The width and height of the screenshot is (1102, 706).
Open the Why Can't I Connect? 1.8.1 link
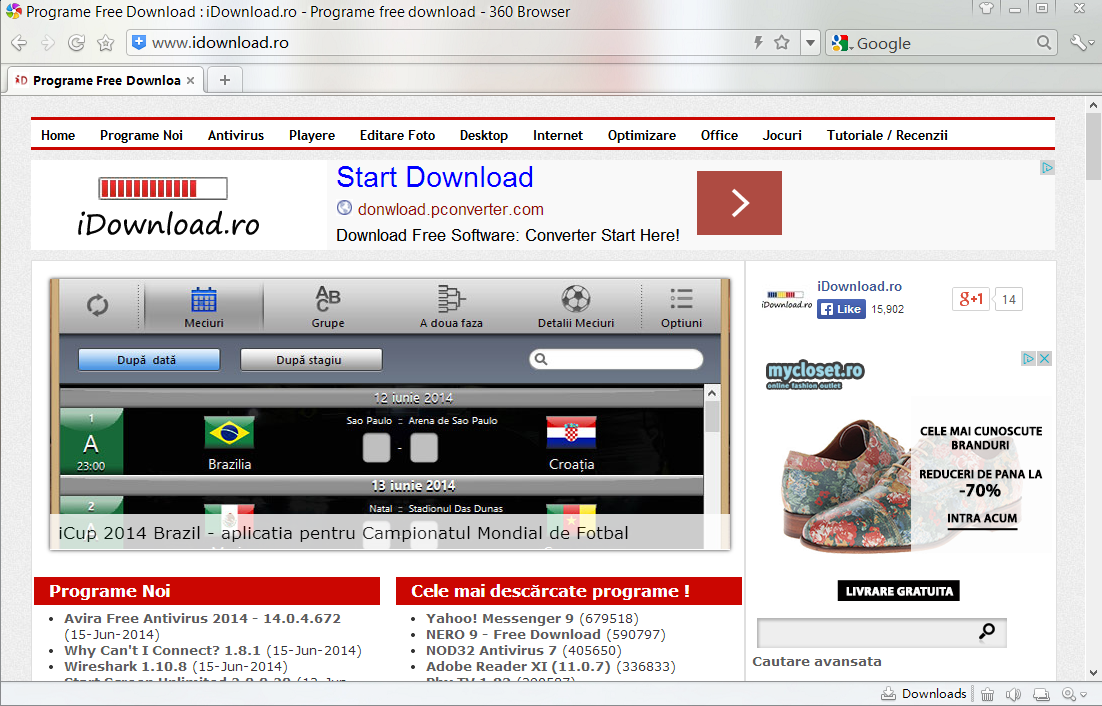162,651
